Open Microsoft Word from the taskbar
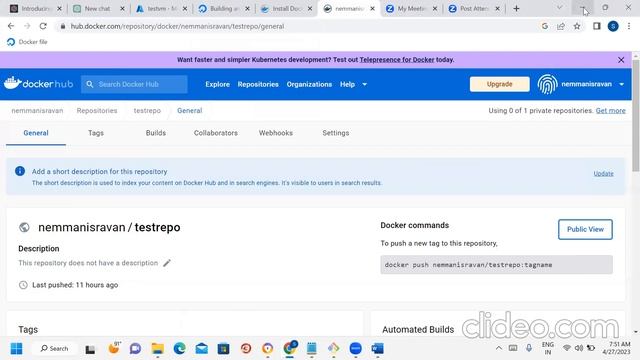This screenshot has width=640, height=360. click(x=378, y=349)
